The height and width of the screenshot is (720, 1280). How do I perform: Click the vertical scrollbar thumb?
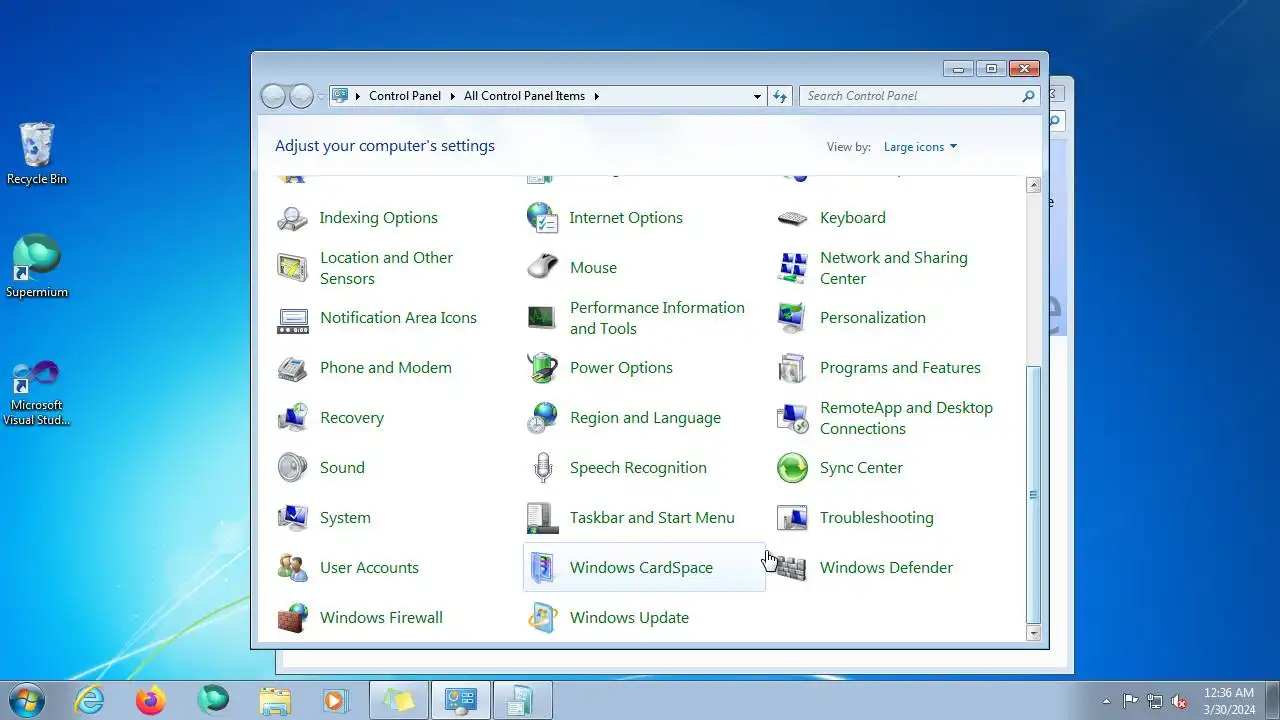[1034, 494]
